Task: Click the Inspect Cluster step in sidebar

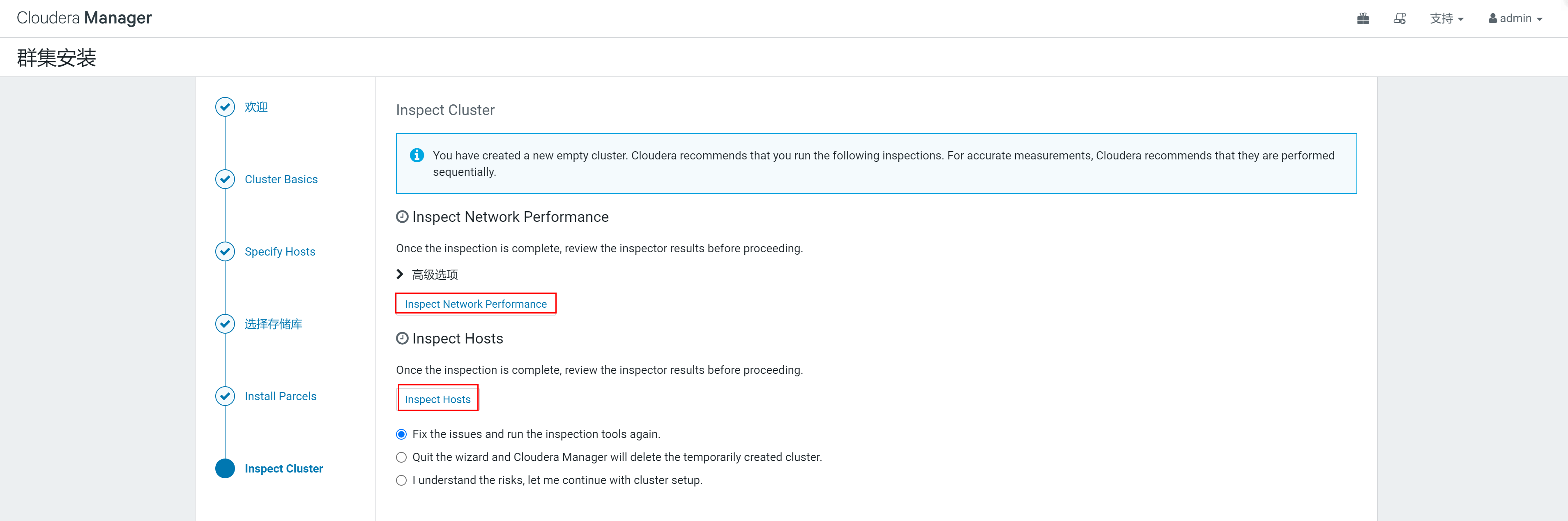Action: [284, 468]
